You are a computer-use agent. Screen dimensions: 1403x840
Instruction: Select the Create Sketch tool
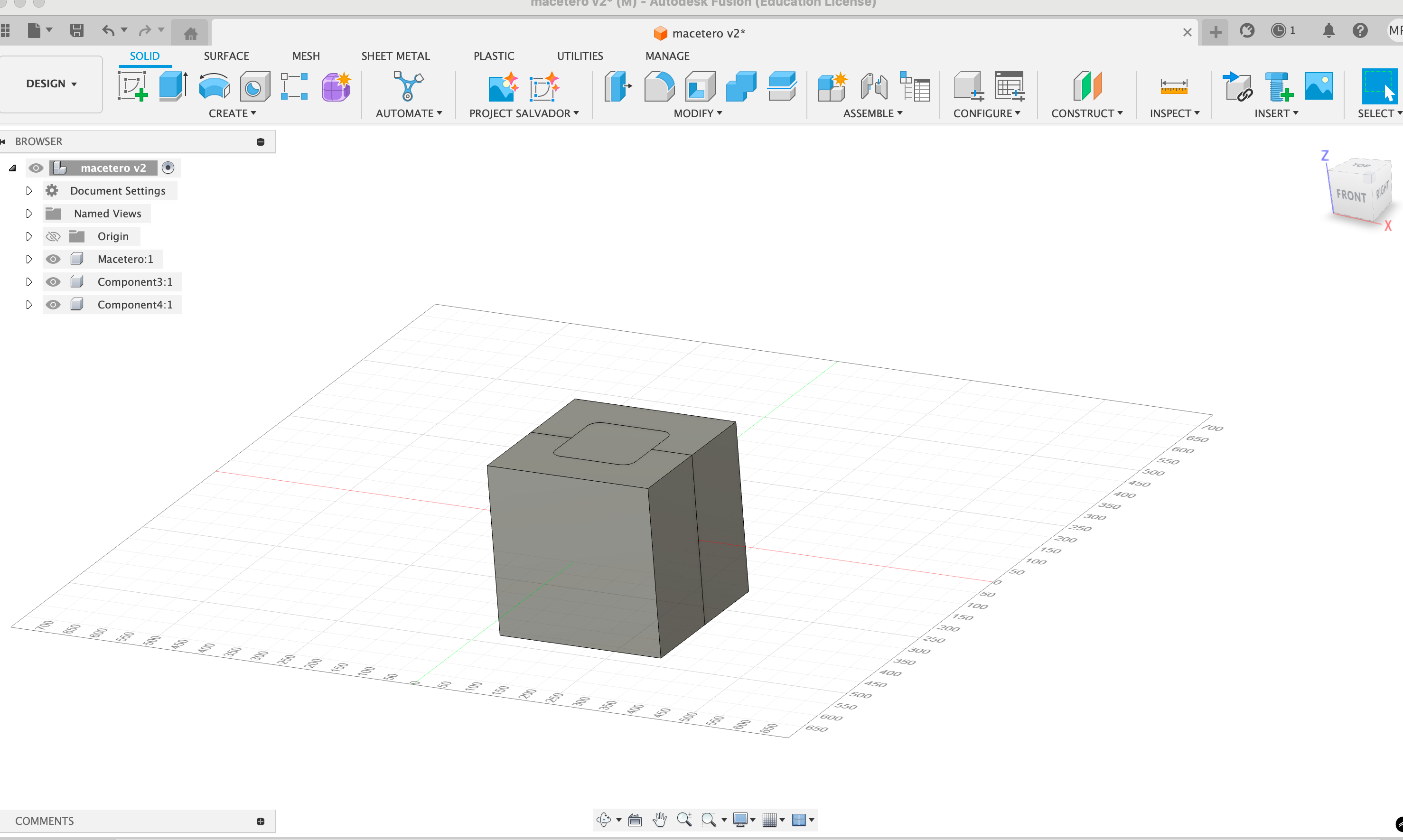(x=132, y=86)
